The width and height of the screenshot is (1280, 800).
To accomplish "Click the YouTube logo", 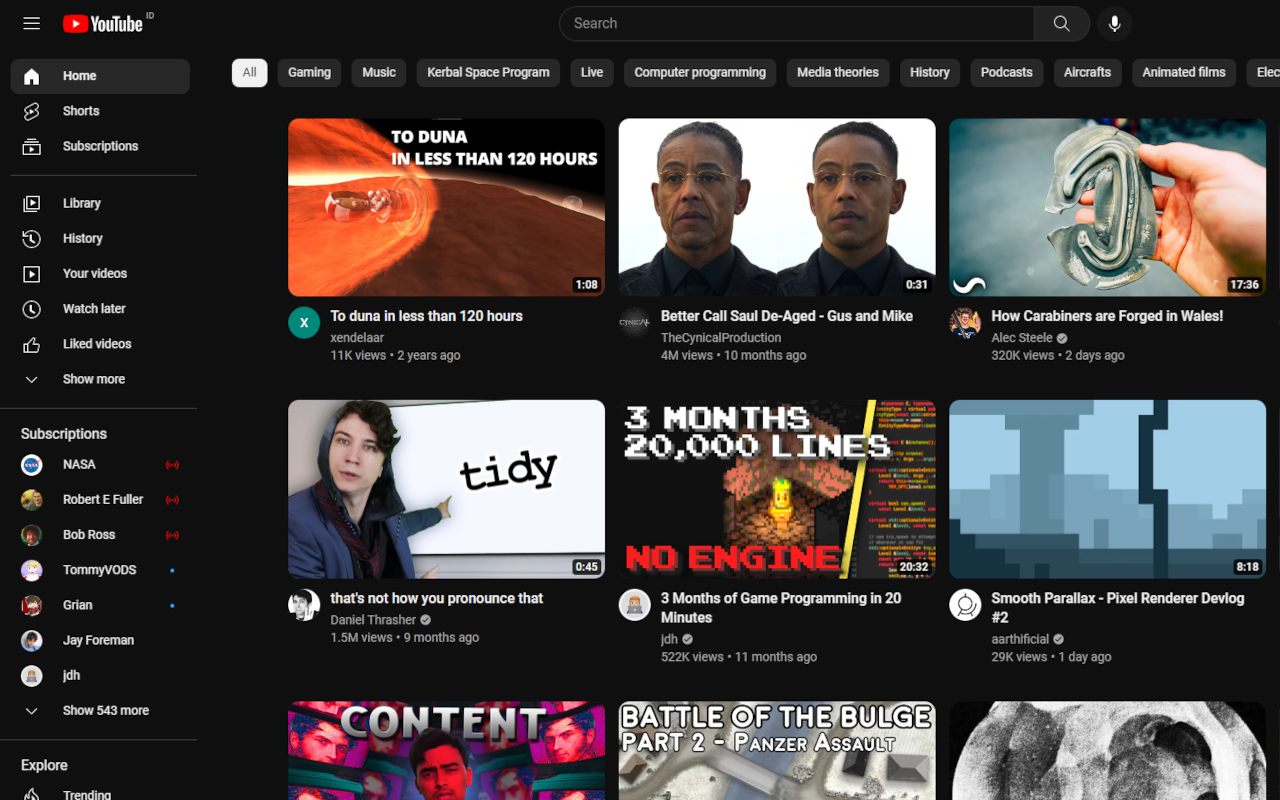I will pyautogui.click(x=104, y=23).
